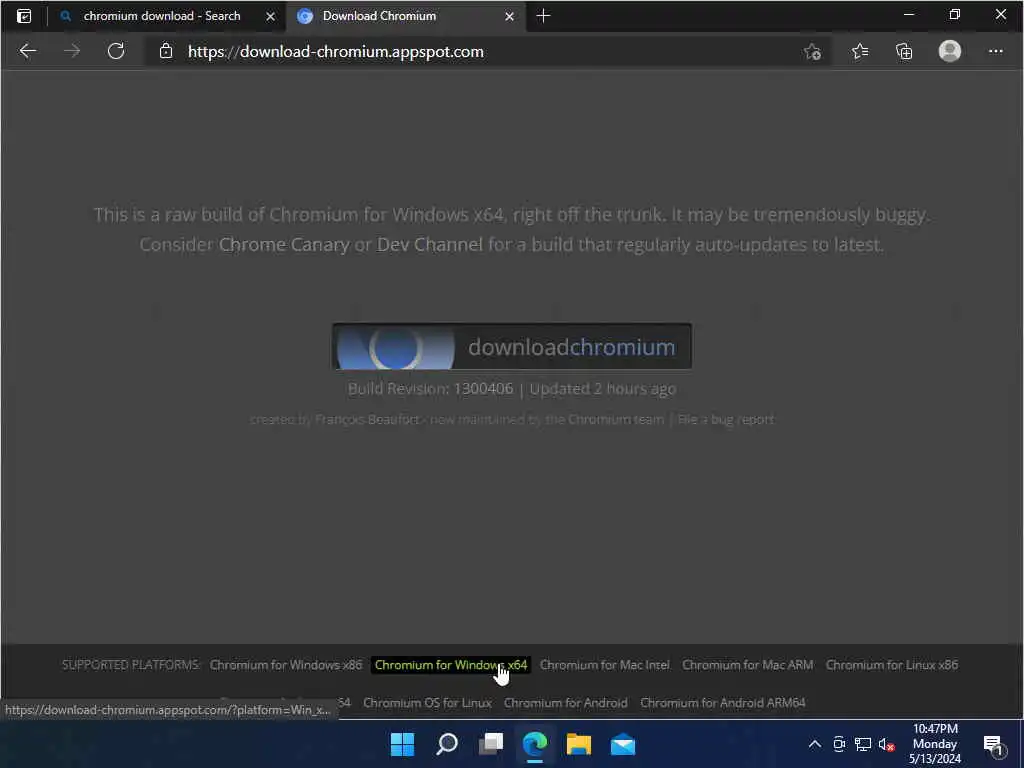Show hidden system tray icons chevron
The image size is (1024, 768).
(x=815, y=744)
